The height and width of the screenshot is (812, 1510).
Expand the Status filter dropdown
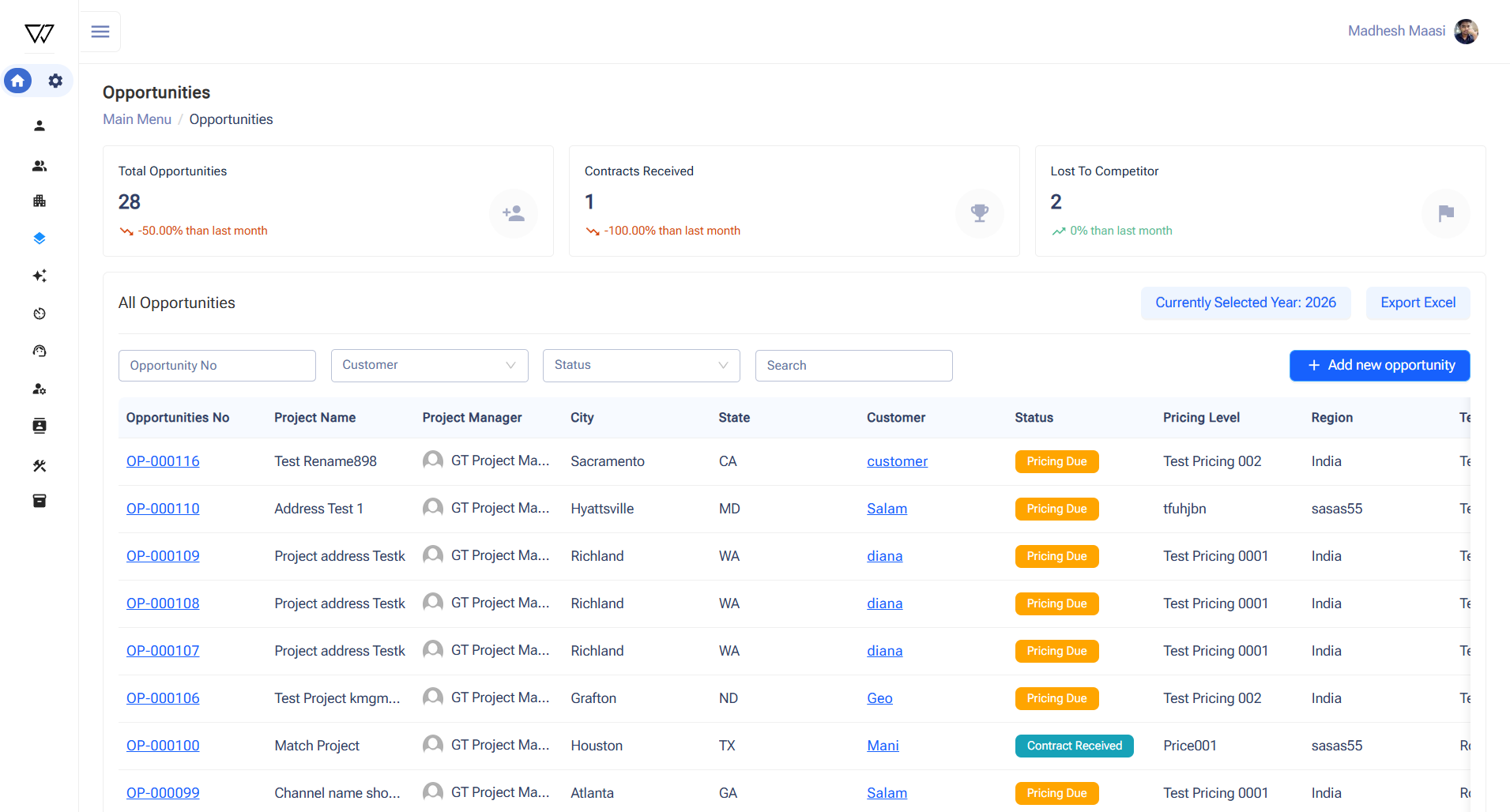pos(641,365)
